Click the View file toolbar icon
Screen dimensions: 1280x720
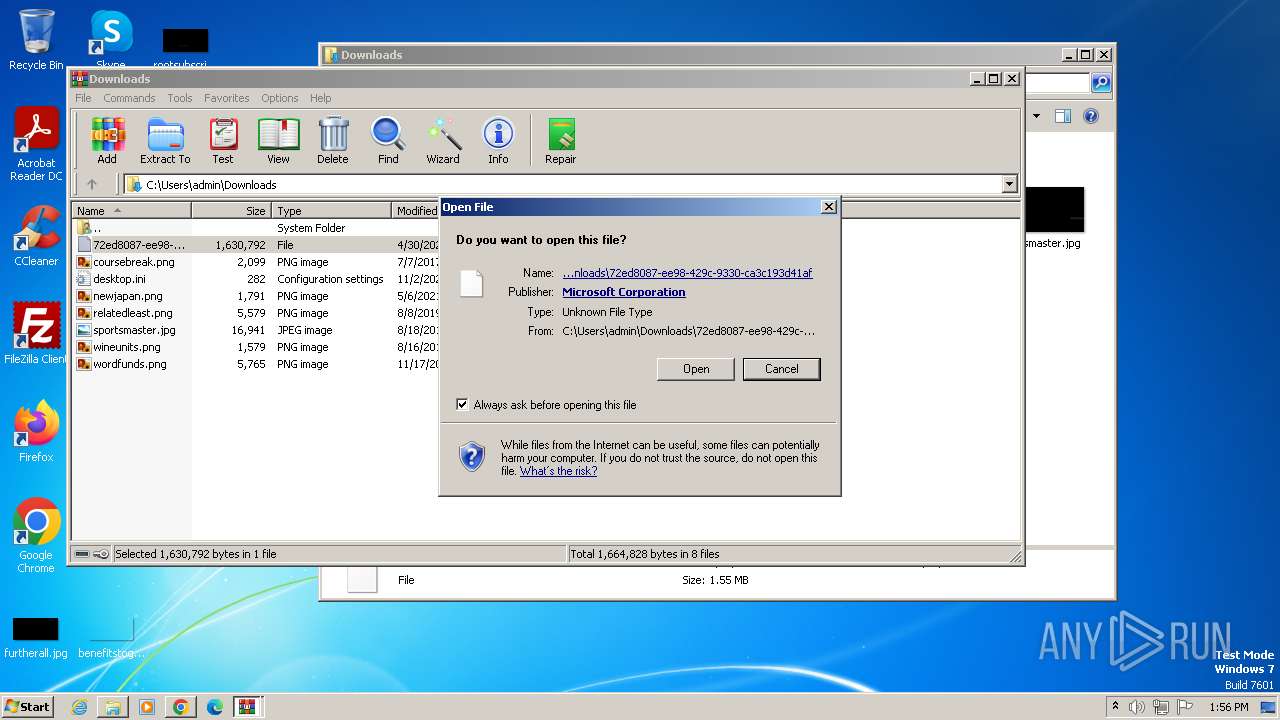278,141
